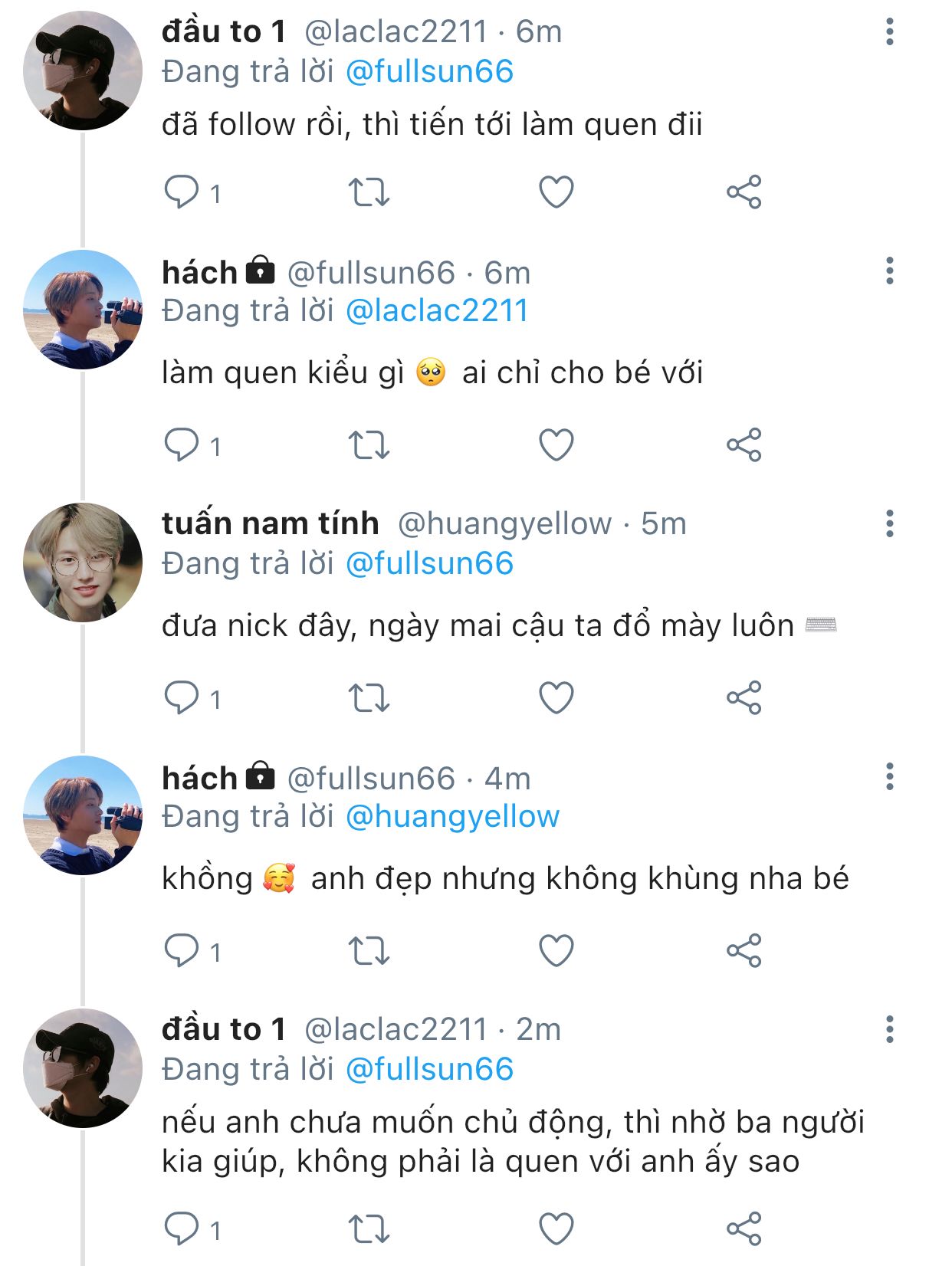Reply to the "đã follow rồi" tweet
Viewport: 952px width, 1266px height.
click(182, 192)
